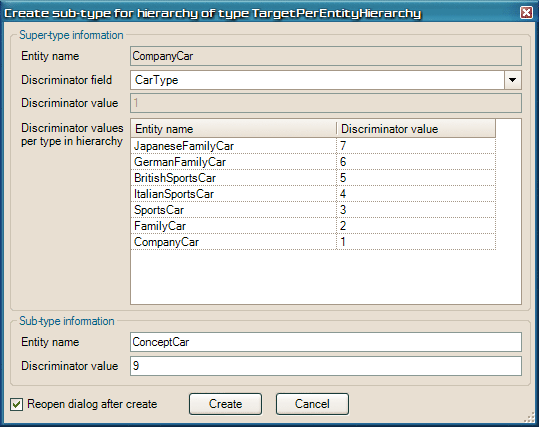539x427 pixels.
Task: Open the Discriminator field dropdown arrow
Action: [x=513, y=80]
